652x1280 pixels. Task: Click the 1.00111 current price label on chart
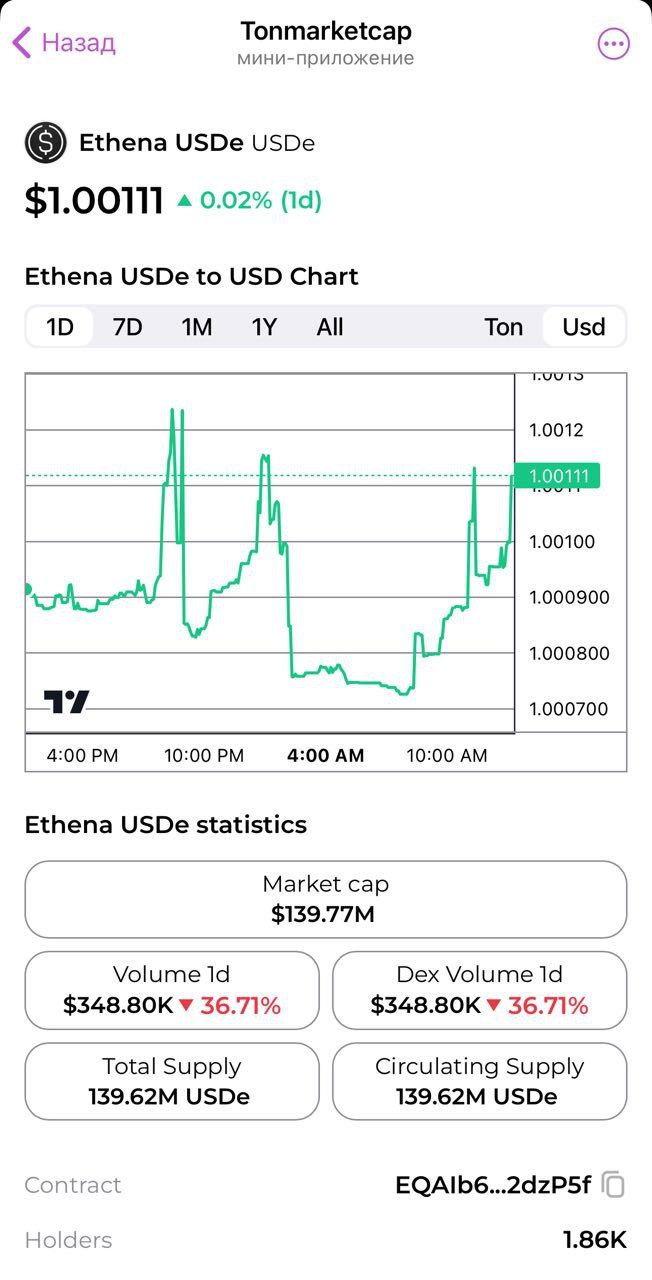(557, 476)
